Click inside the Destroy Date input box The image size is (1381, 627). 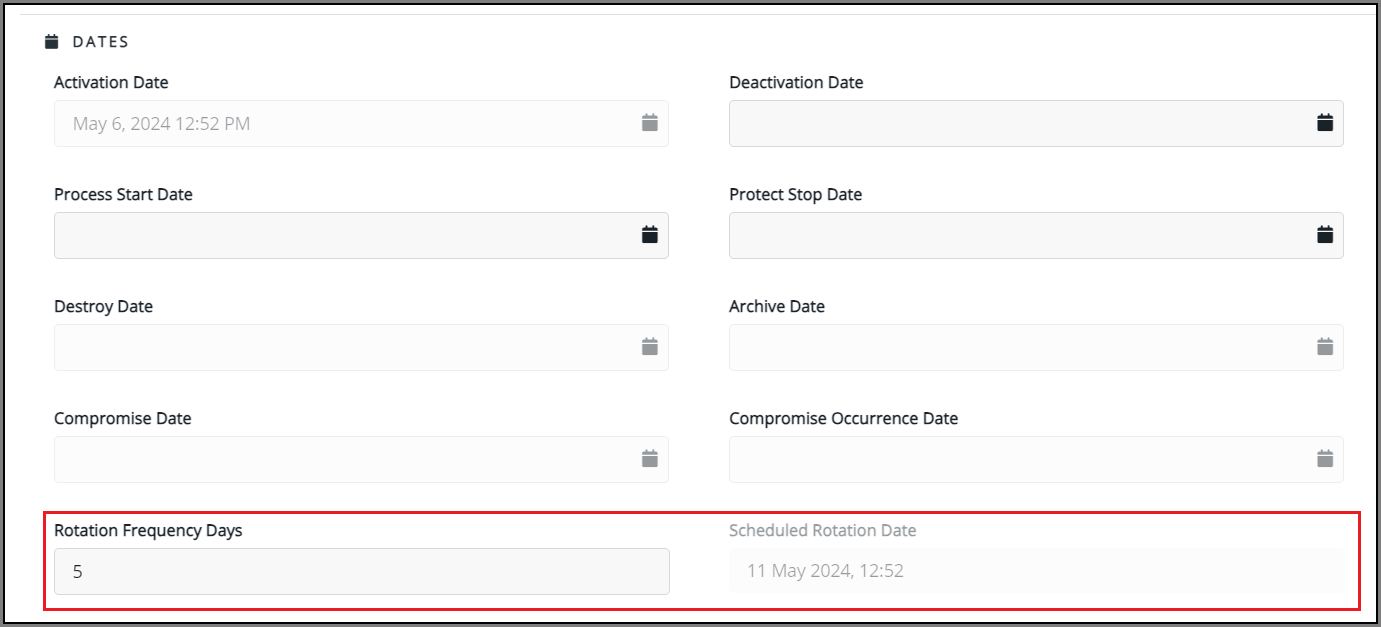(x=340, y=348)
